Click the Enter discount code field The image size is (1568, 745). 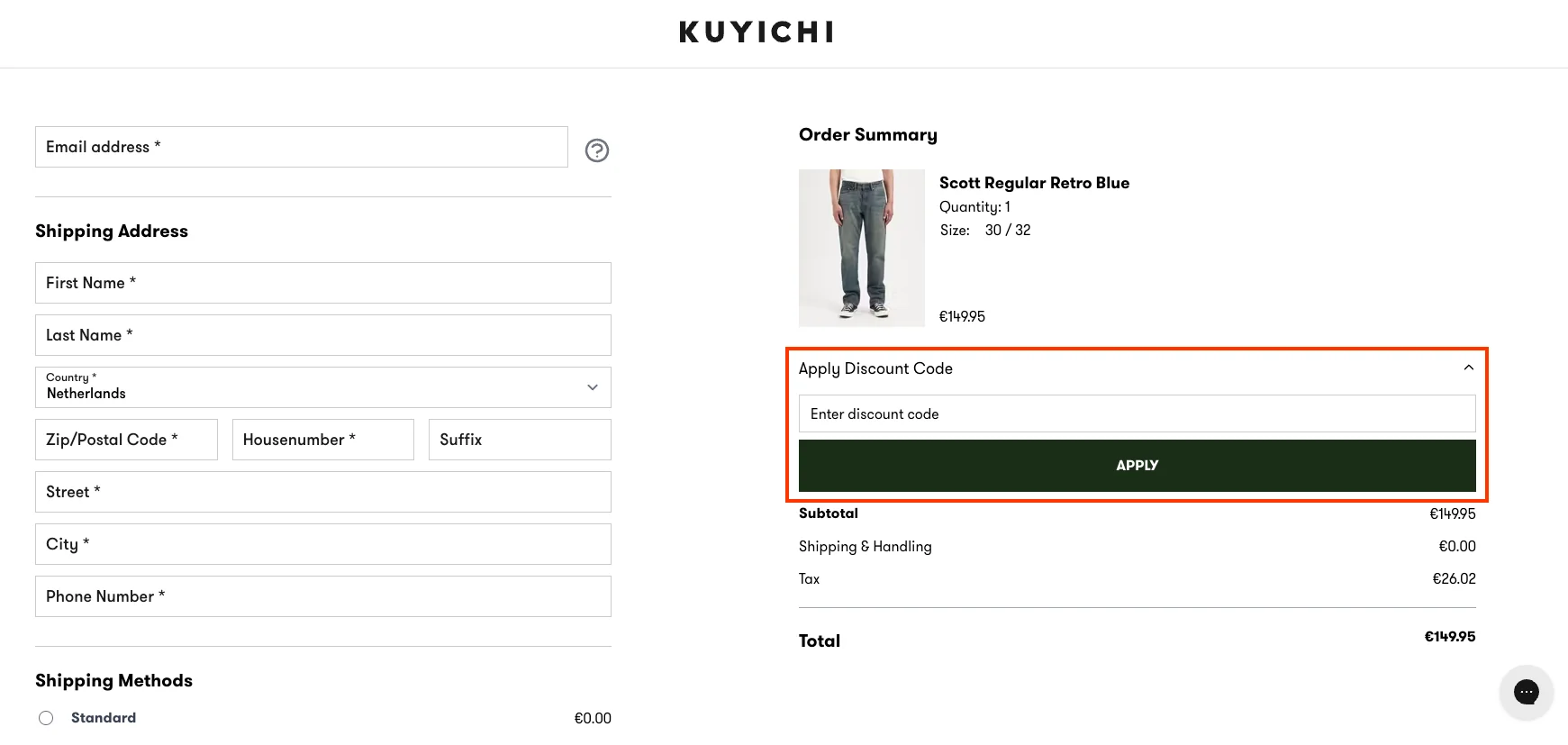[1137, 413]
